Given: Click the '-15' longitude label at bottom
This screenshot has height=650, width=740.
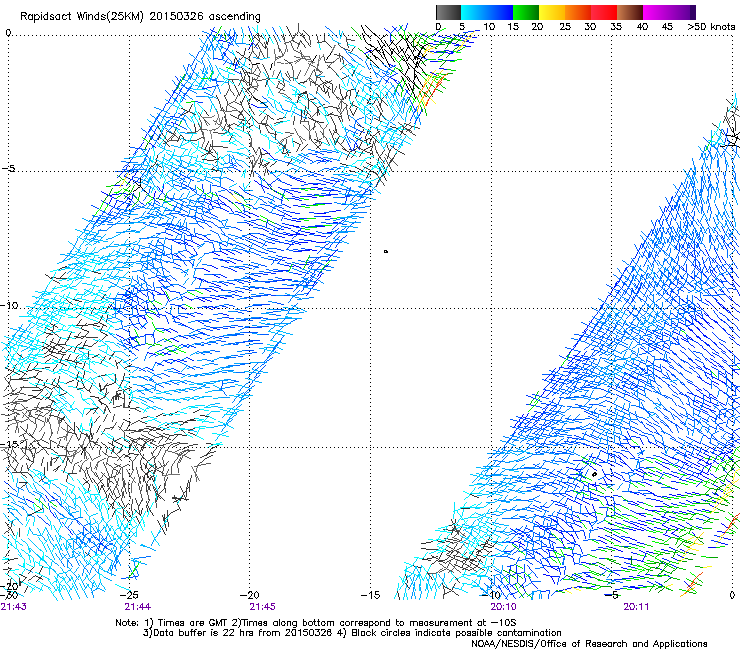Looking at the screenshot, I should 370,595.
